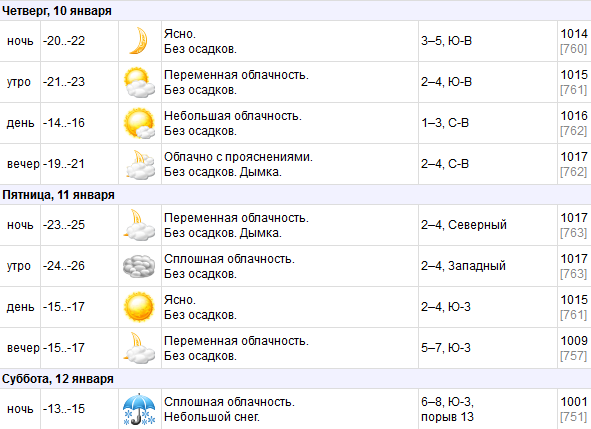Select the 'Суббота, 12 января' day header
This screenshot has height=429, width=591.
[x=58, y=378]
